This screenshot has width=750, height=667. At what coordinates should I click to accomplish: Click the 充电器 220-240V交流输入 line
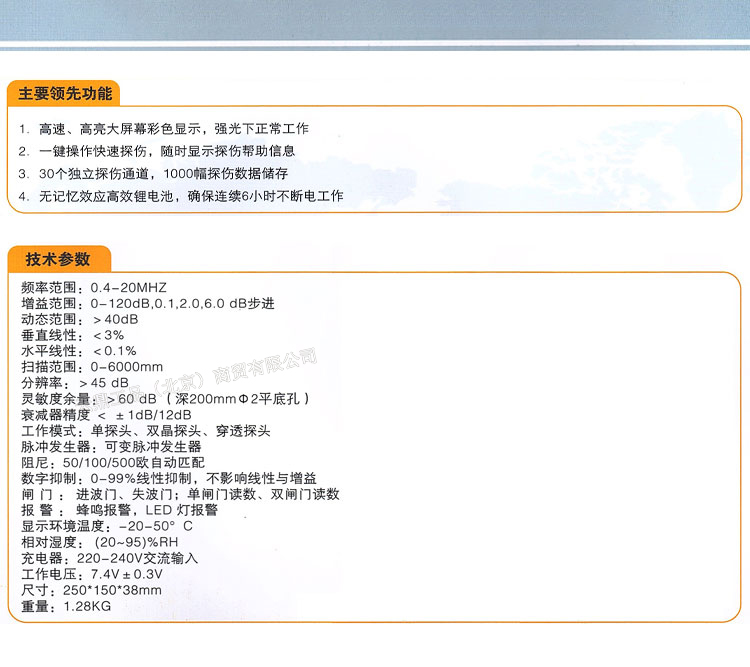click(x=110, y=558)
